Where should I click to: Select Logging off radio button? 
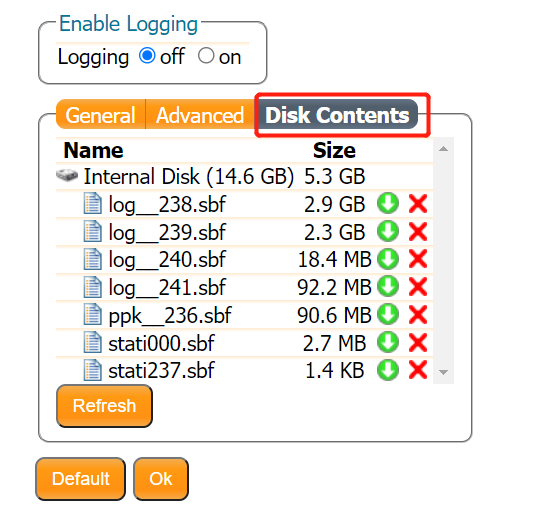(147, 56)
